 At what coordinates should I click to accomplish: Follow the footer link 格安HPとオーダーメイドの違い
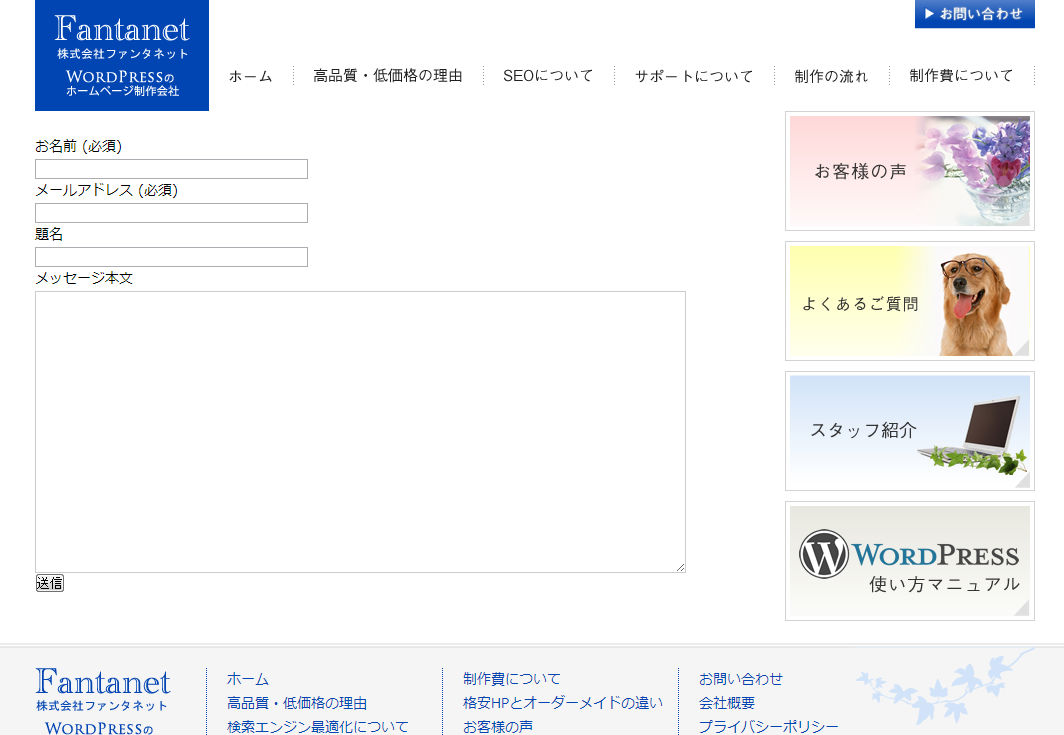(563, 703)
